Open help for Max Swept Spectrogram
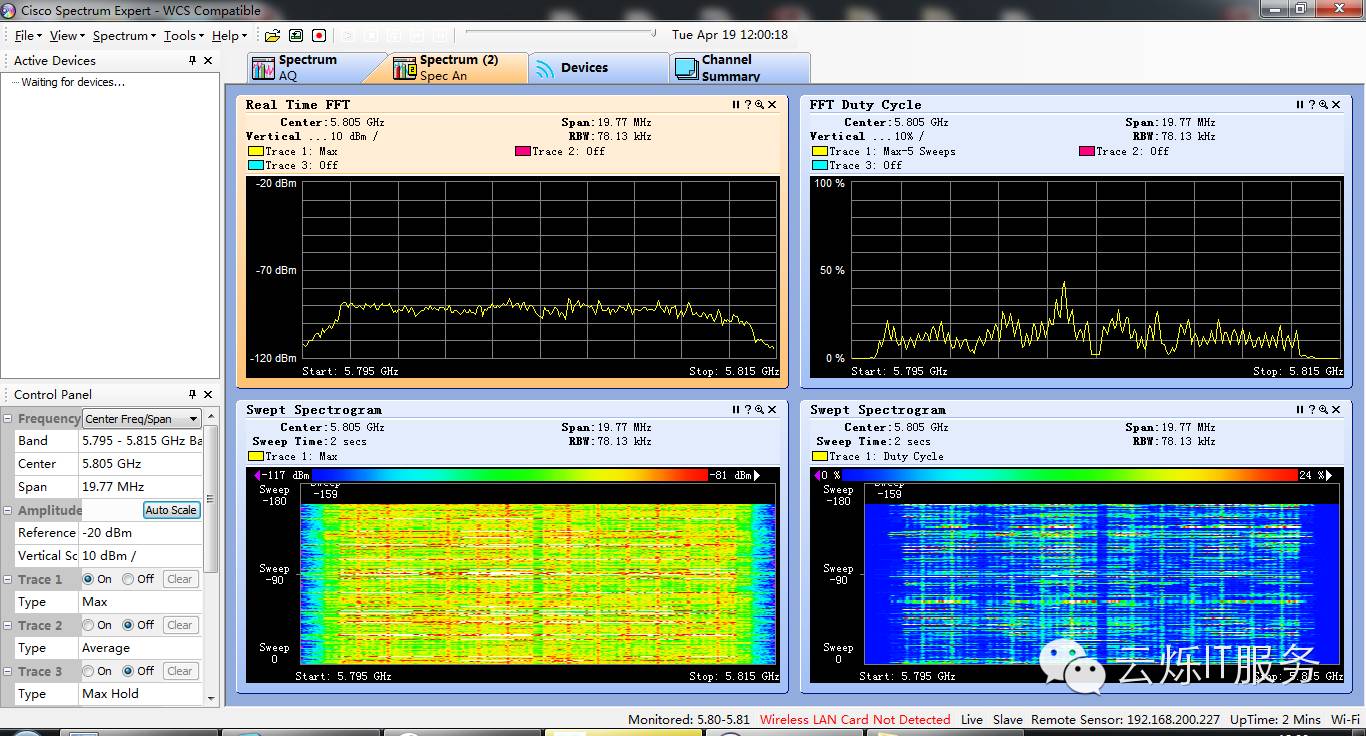 748,410
